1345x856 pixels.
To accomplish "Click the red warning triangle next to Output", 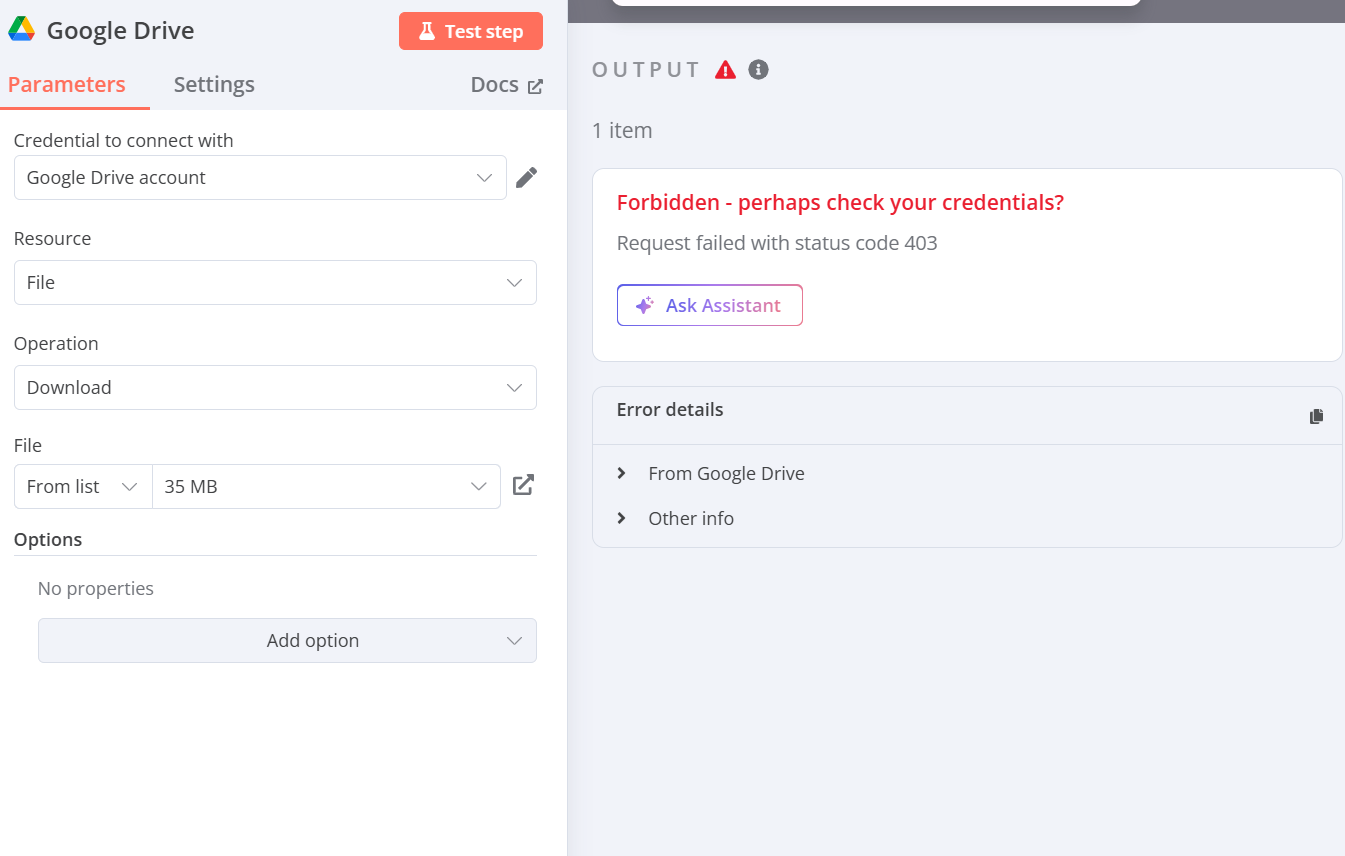I will click(726, 69).
